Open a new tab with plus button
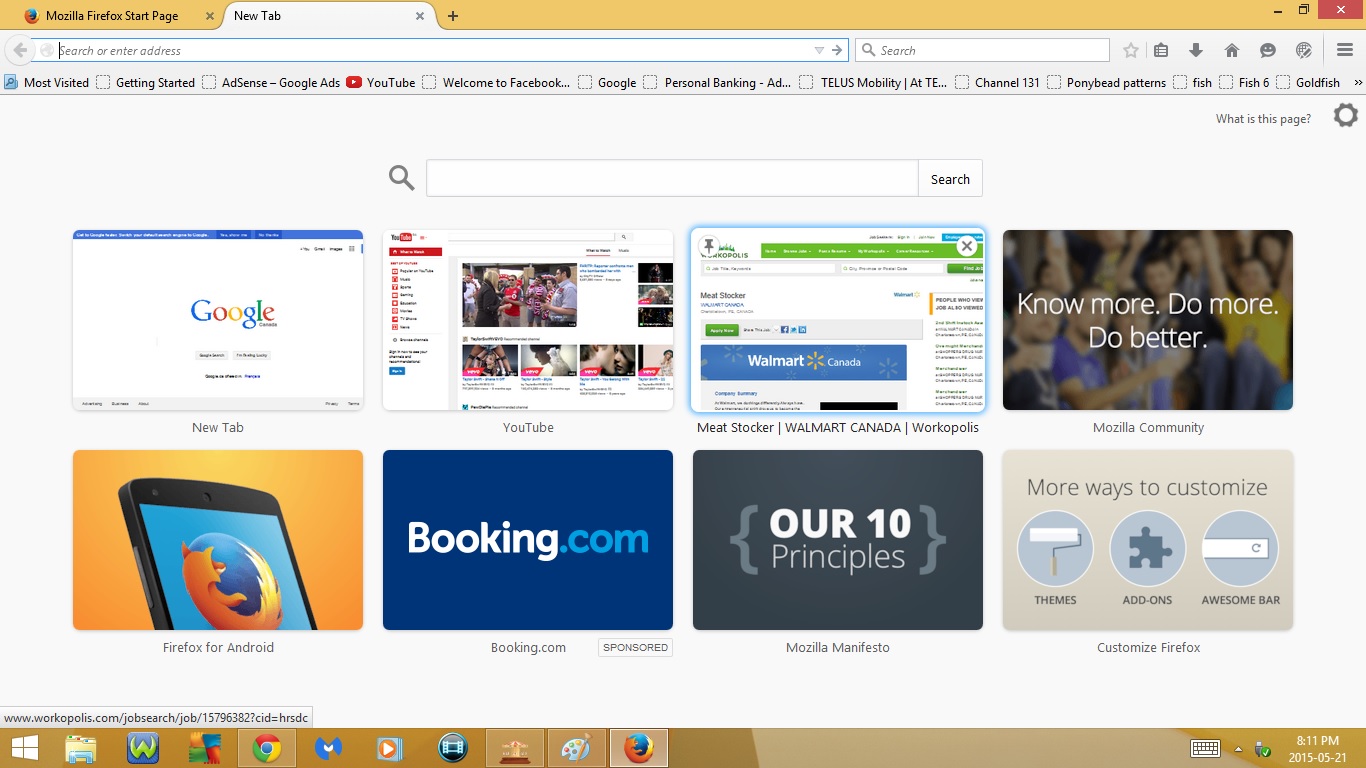The width and height of the screenshot is (1366, 768). point(453,16)
